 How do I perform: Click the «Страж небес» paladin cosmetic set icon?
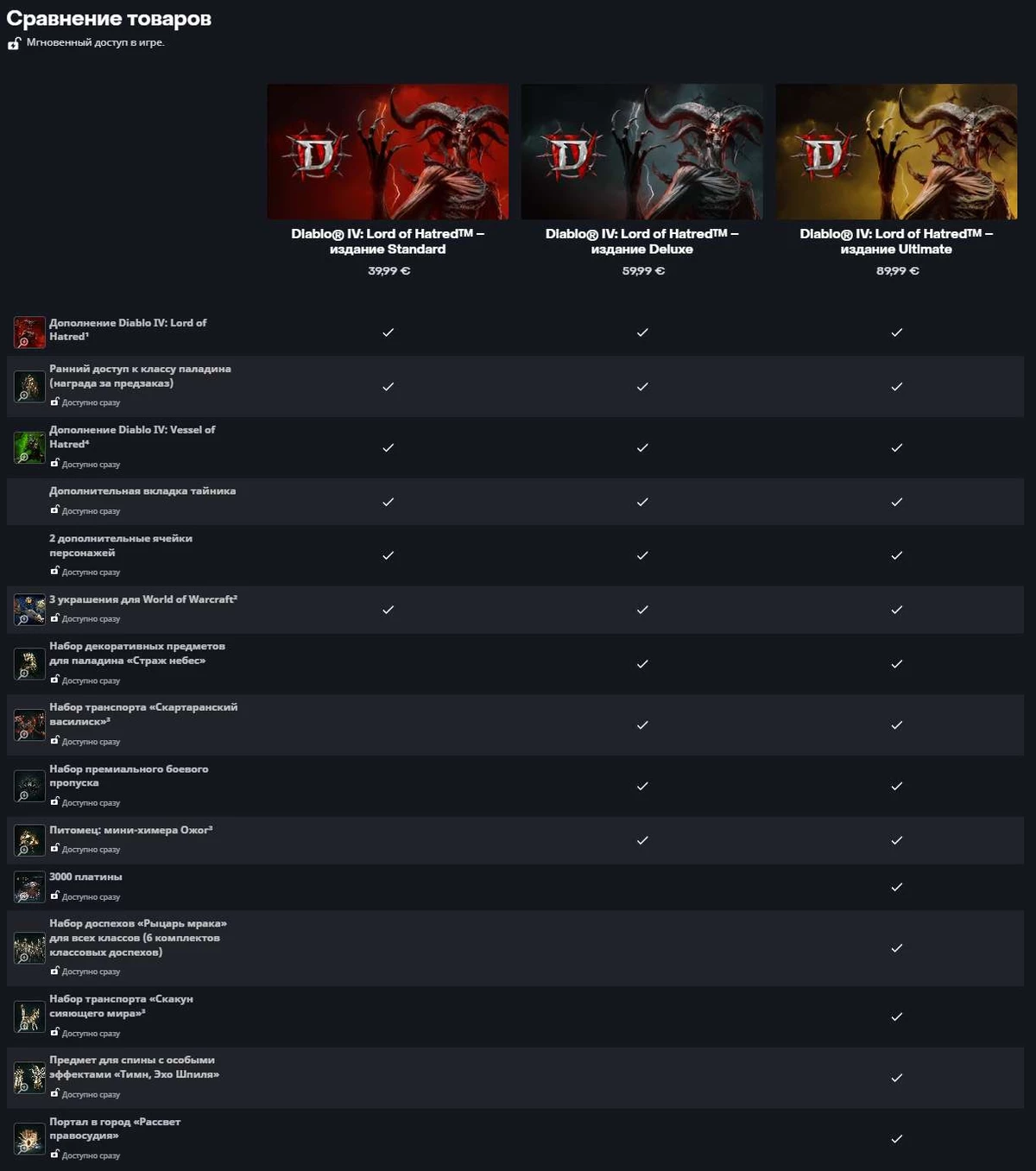[x=28, y=662]
